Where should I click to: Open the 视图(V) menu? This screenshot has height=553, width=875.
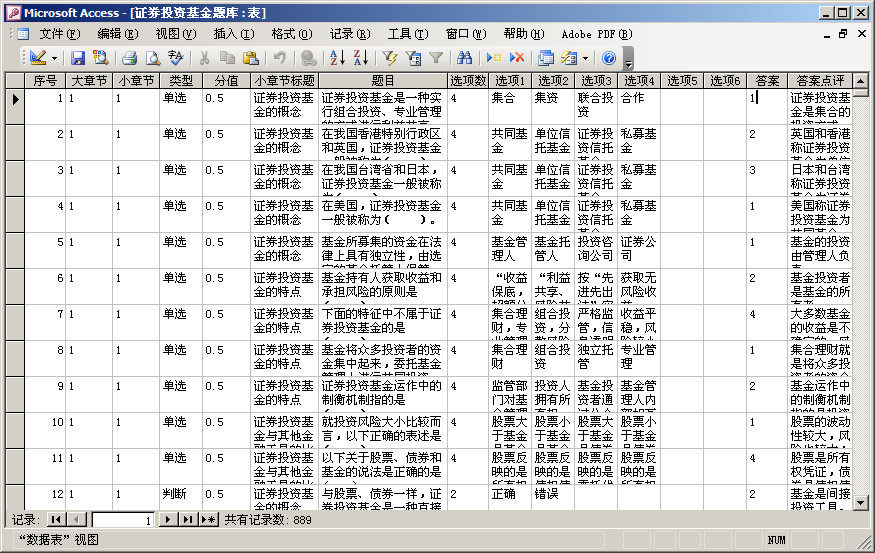pos(175,34)
